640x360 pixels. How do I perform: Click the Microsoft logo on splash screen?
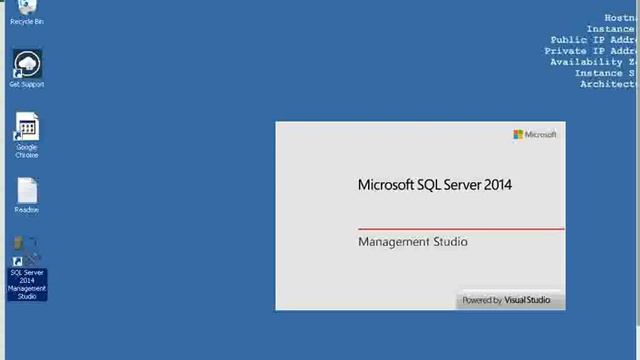point(535,134)
